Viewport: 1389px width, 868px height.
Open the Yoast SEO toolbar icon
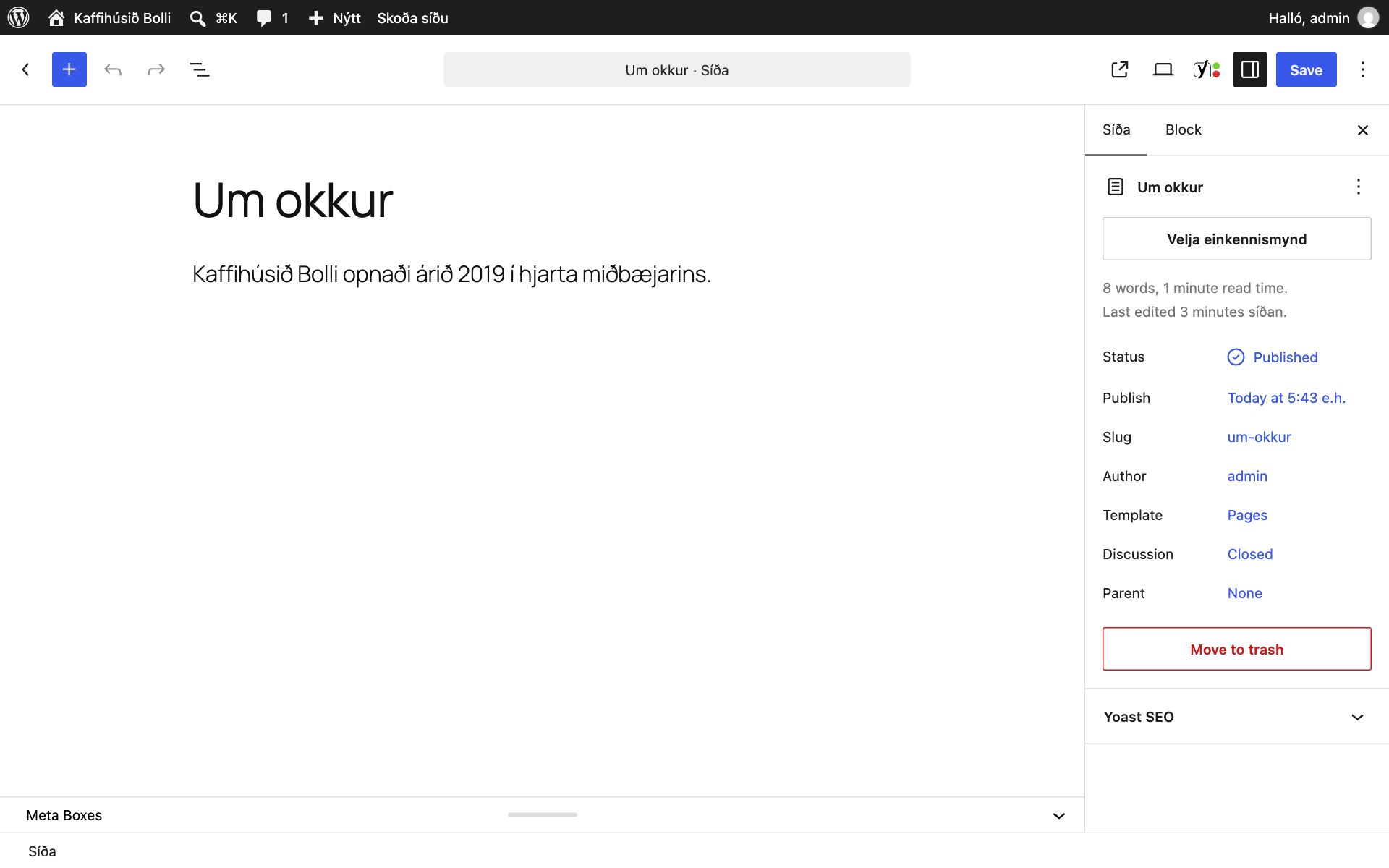(x=1207, y=69)
